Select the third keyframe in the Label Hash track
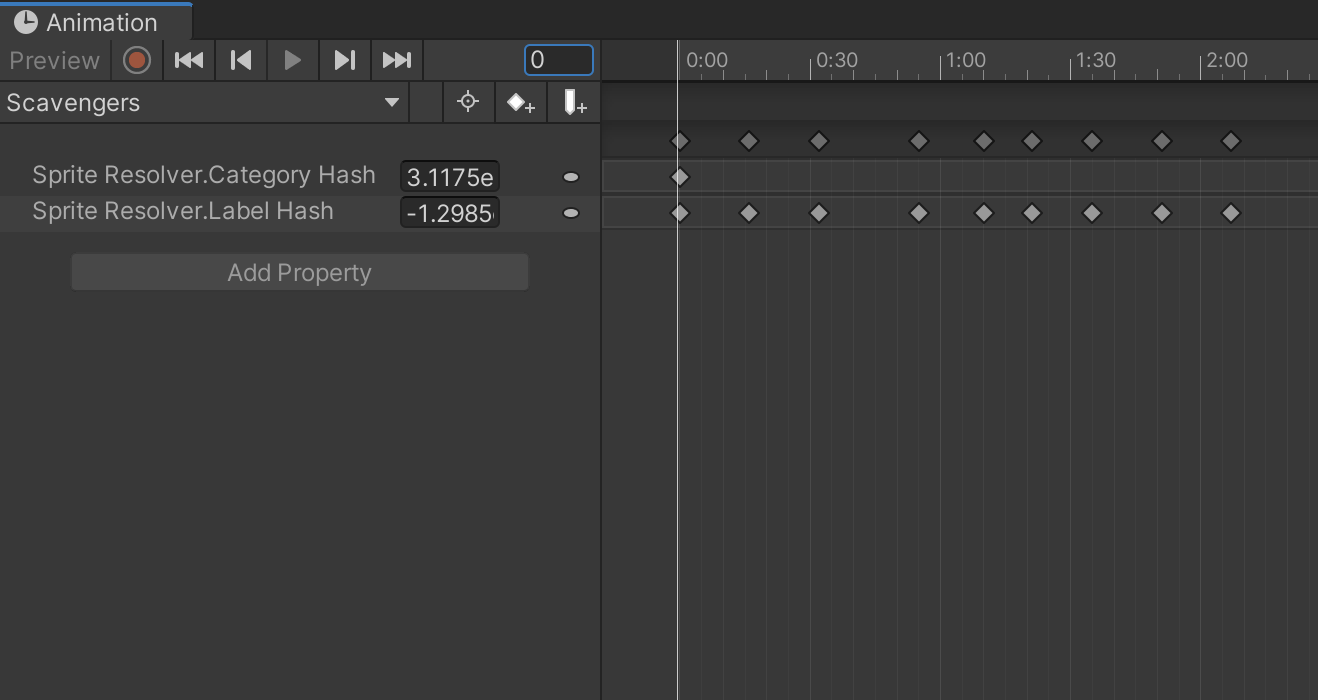This screenshot has width=1318, height=700. point(819,213)
